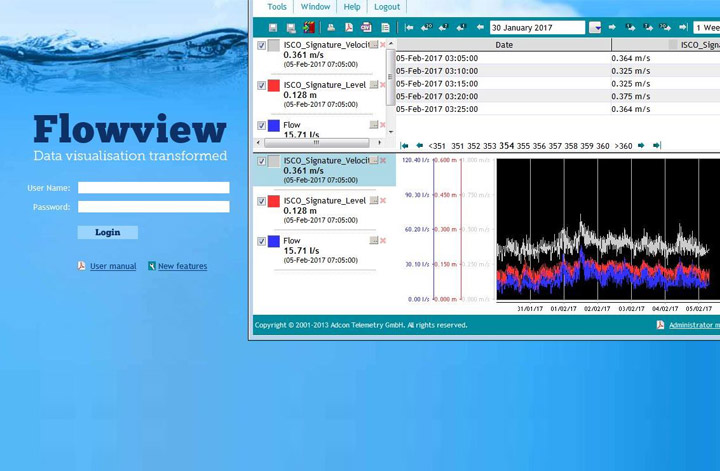Open the User manual link
Screen dimensions: 720x471
point(113,266)
